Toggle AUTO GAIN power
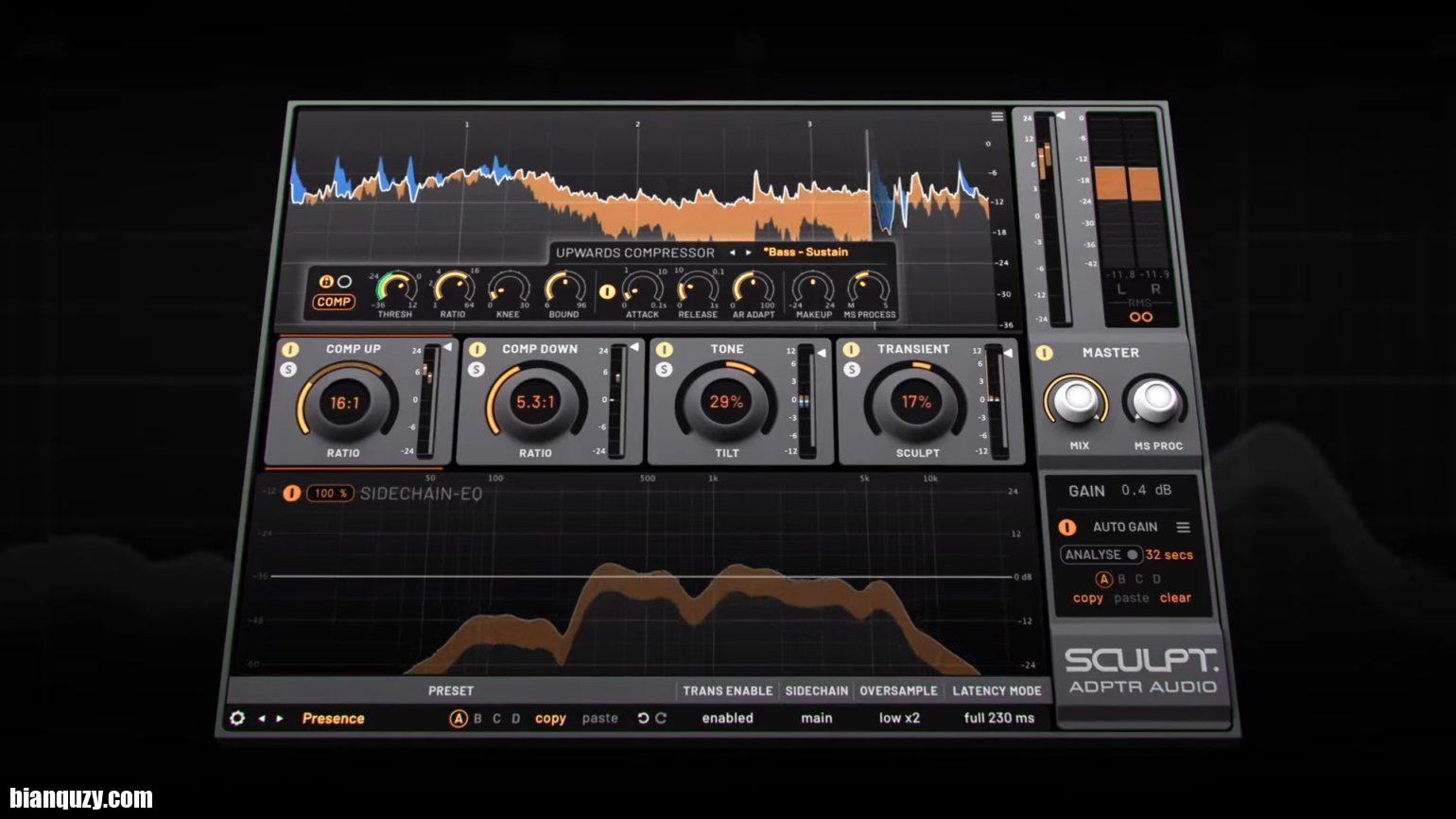The image size is (1456, 819). coord(1067,528)
